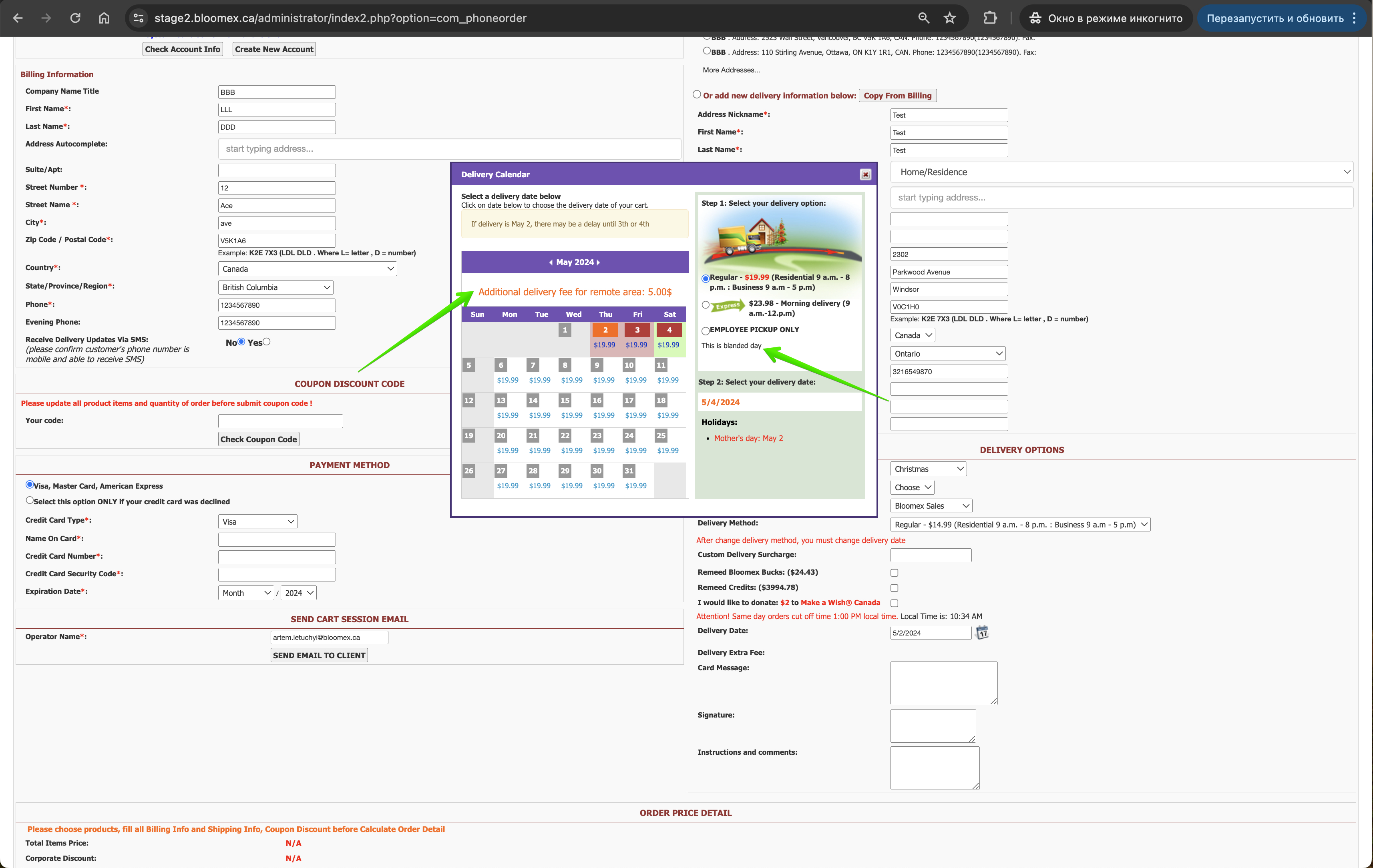Click Create New Account button
Image resolution: width=1373 pixels, height=868 pixels.
coord(274,49)
